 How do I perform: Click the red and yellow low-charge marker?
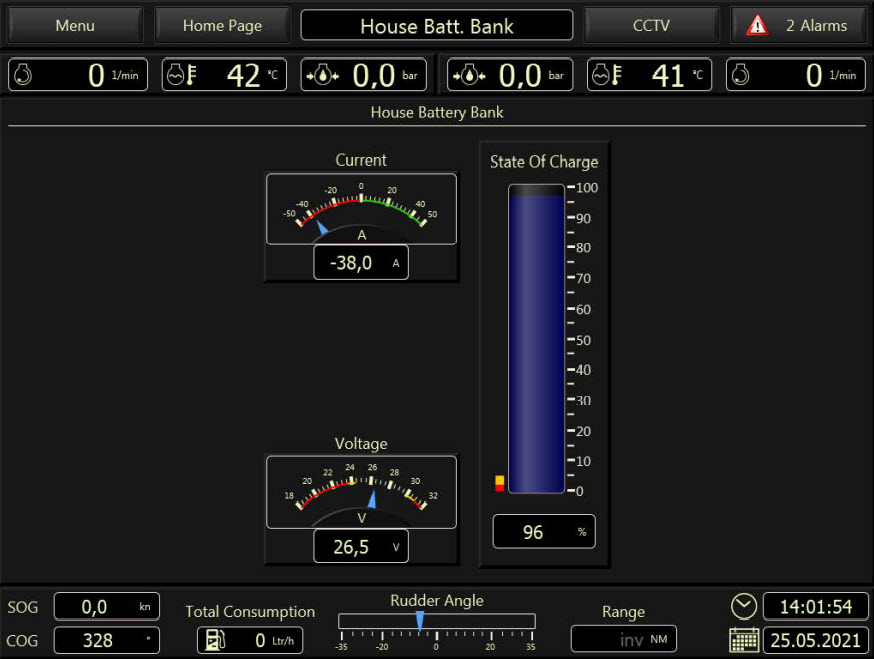pos(500,483)
